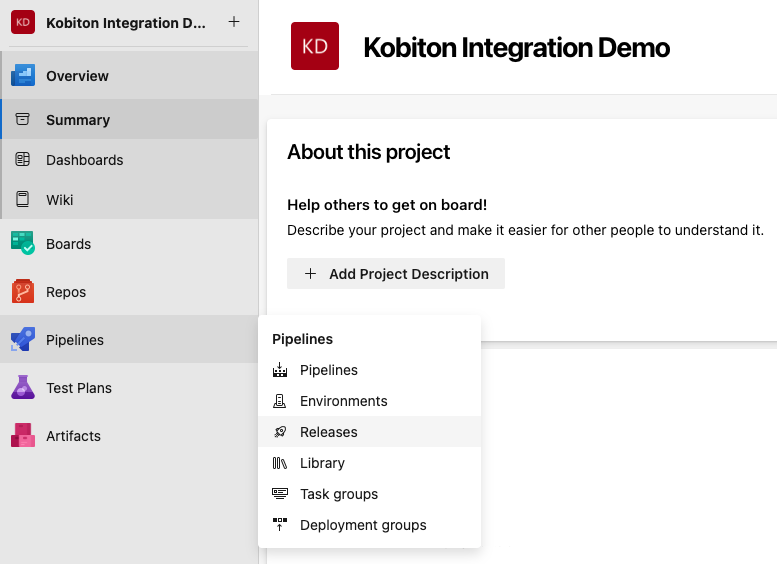Screen dimensions: 777x564
Task: Click the Releases rocket icon
Action: click(x=280, y=432)
